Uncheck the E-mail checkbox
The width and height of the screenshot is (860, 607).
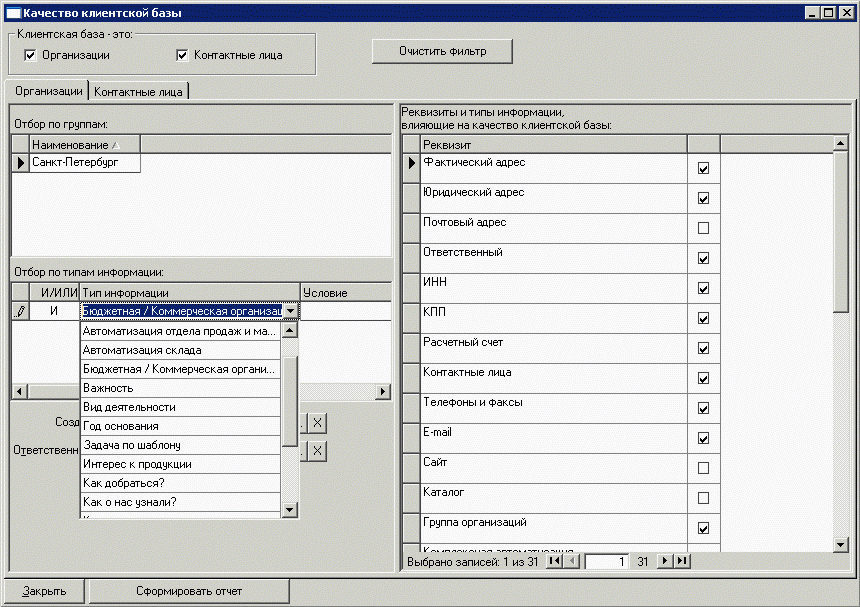coord(703,438)
